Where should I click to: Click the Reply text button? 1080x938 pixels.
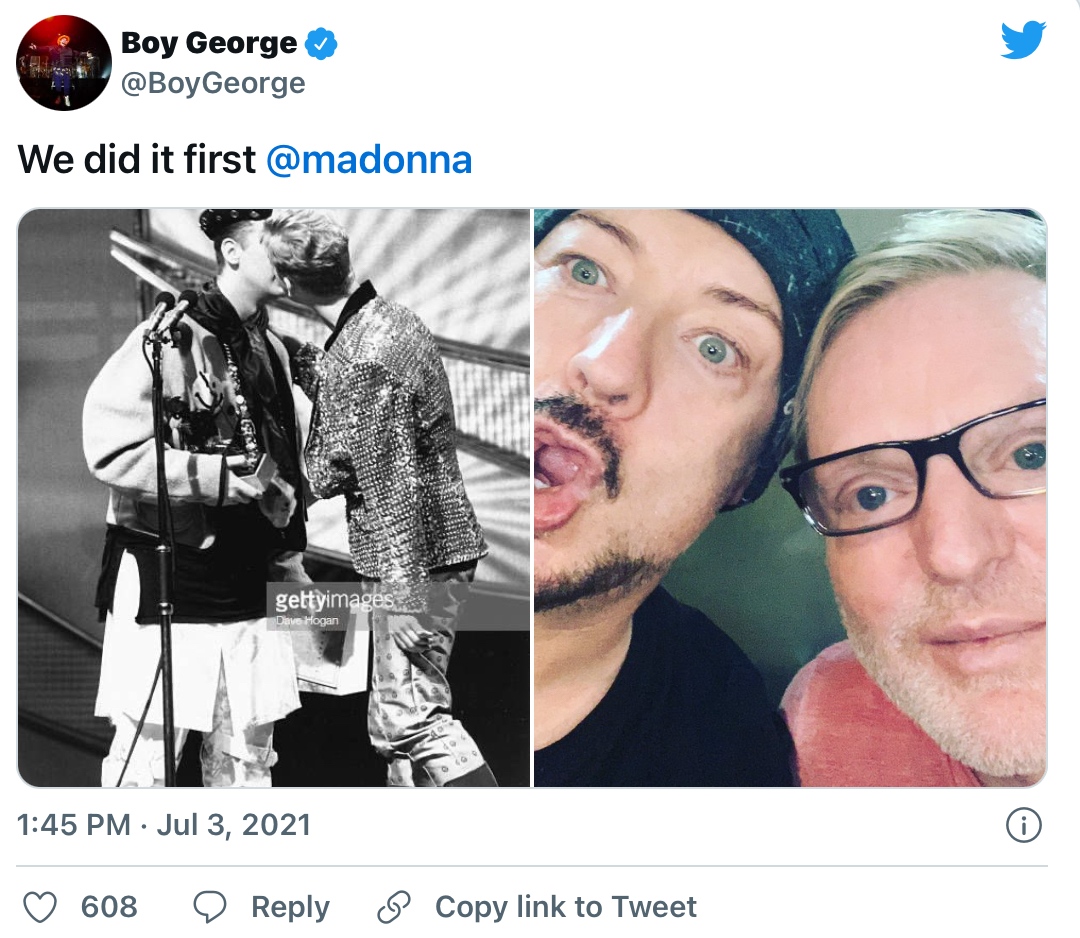[x=290, y=907]
